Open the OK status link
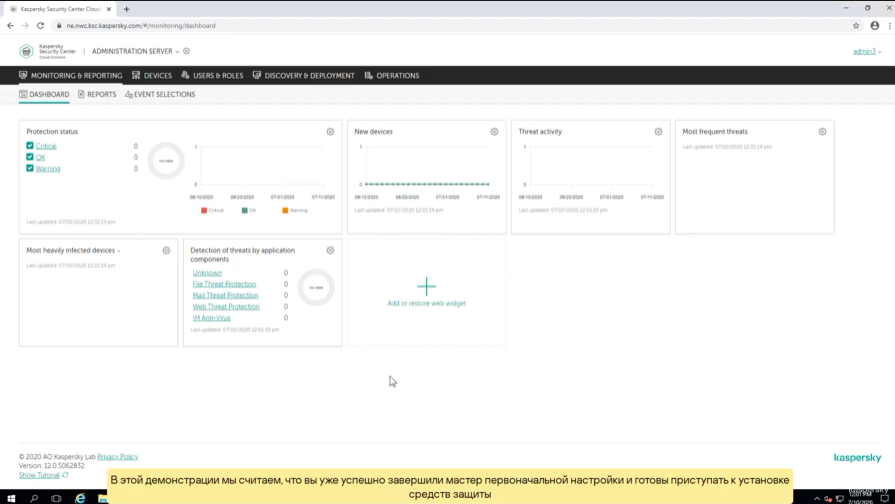This screenshot has width=895, height=504. (41, 158)
